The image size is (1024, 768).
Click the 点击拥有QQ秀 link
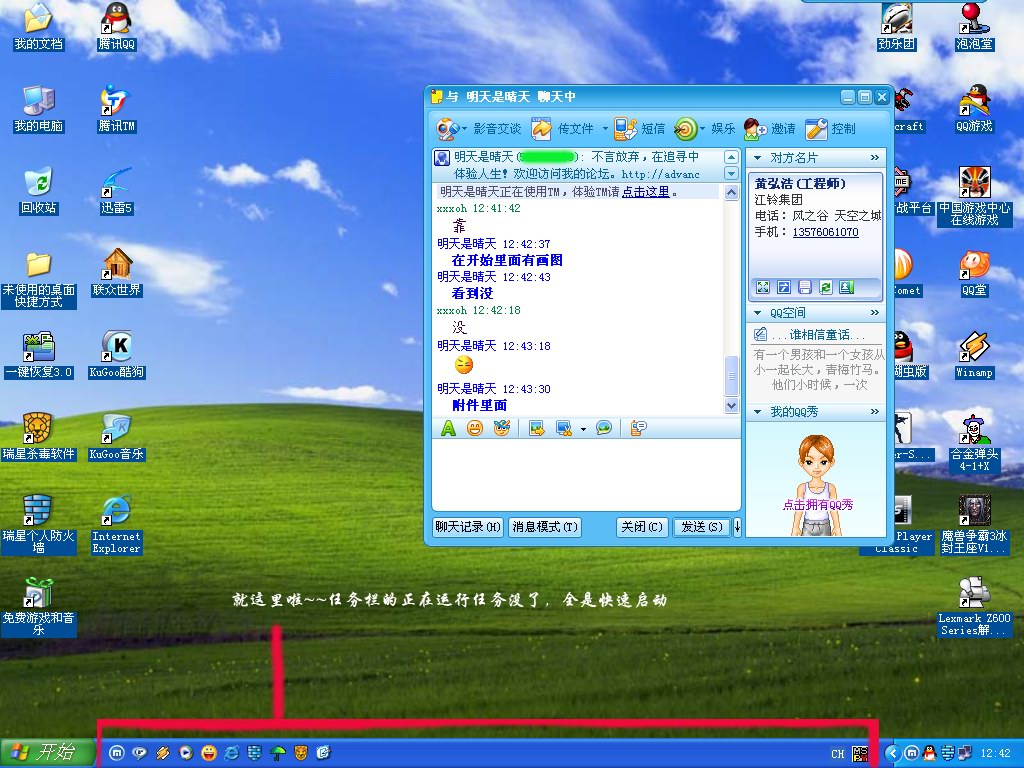818,505
